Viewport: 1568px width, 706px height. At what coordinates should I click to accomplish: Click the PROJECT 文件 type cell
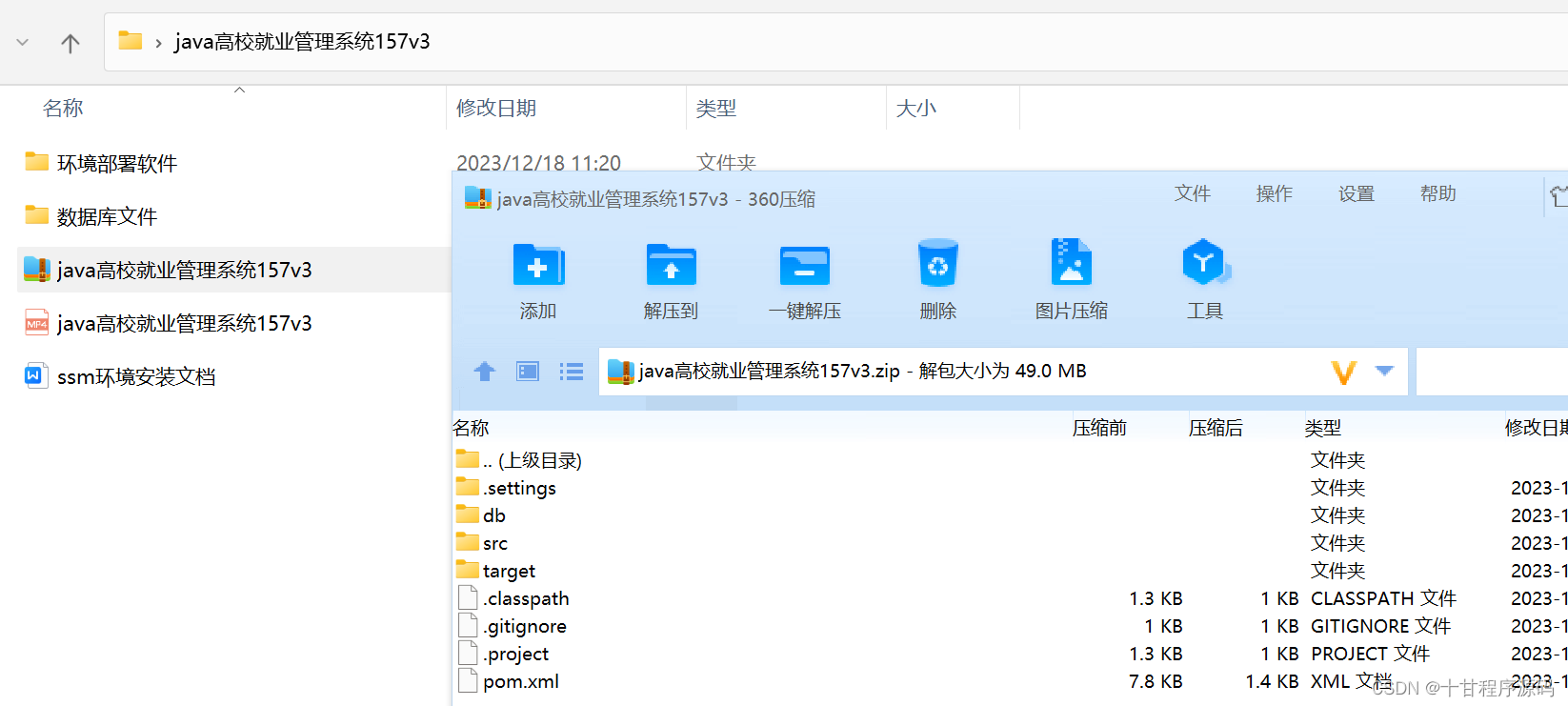[x=1370, y=654]
